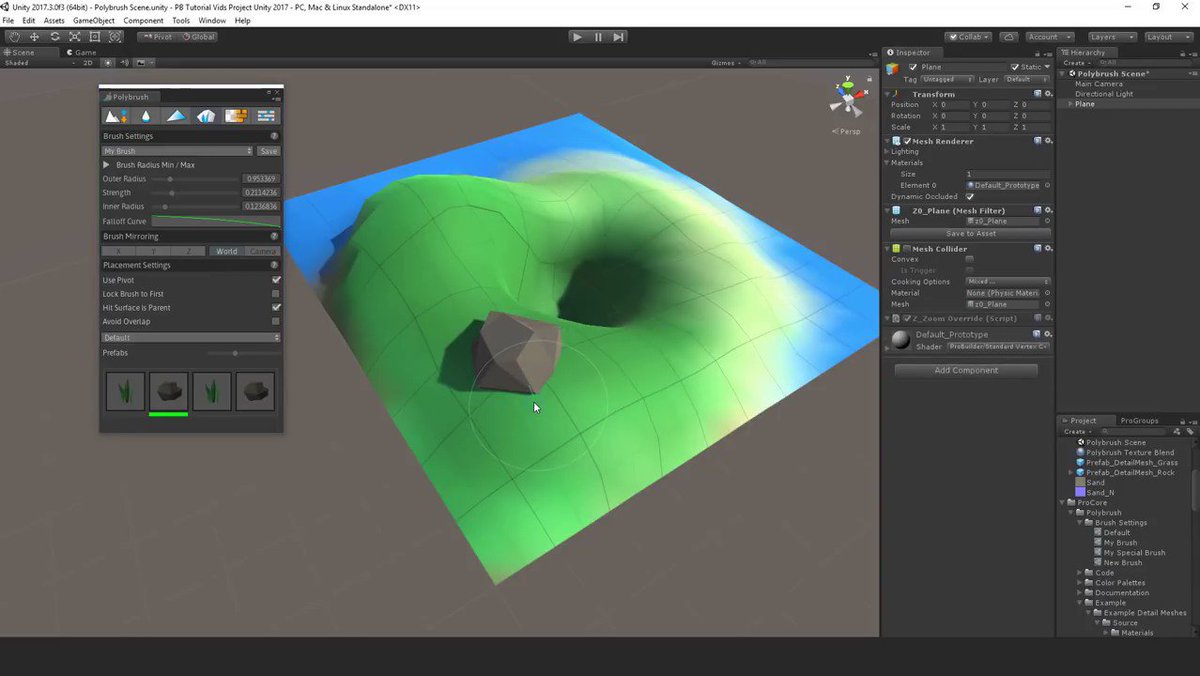This screenshot has height=676, width=1200.
Task: Toggle Static checkbox in Inspector
Action: (1014, 67)
